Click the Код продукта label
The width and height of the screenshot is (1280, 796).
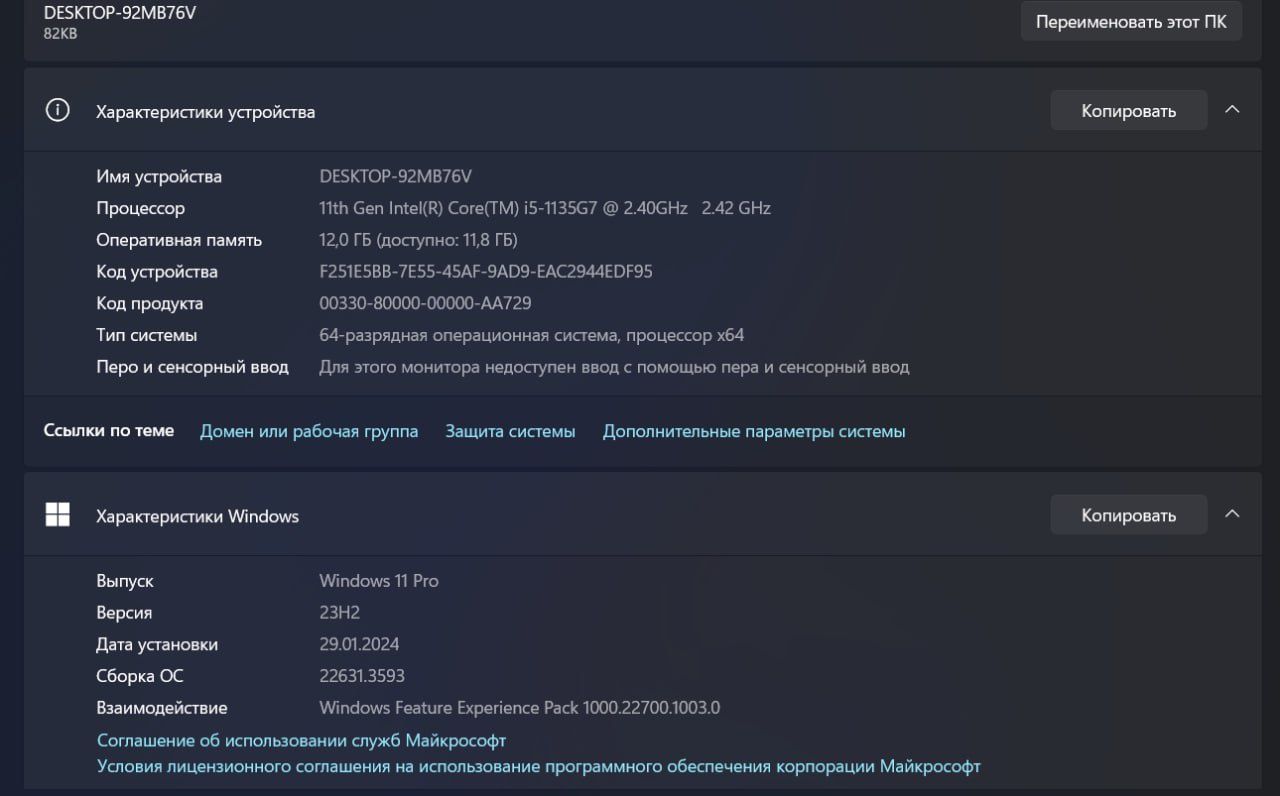[x=150, y=303]
